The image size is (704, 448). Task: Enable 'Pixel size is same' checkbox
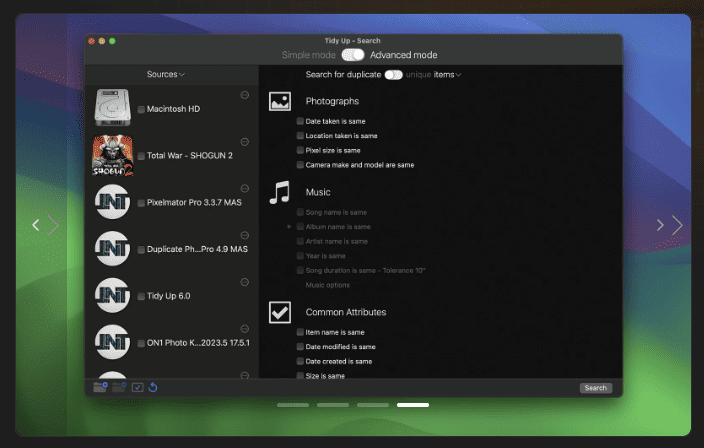[x=300, y=150]
